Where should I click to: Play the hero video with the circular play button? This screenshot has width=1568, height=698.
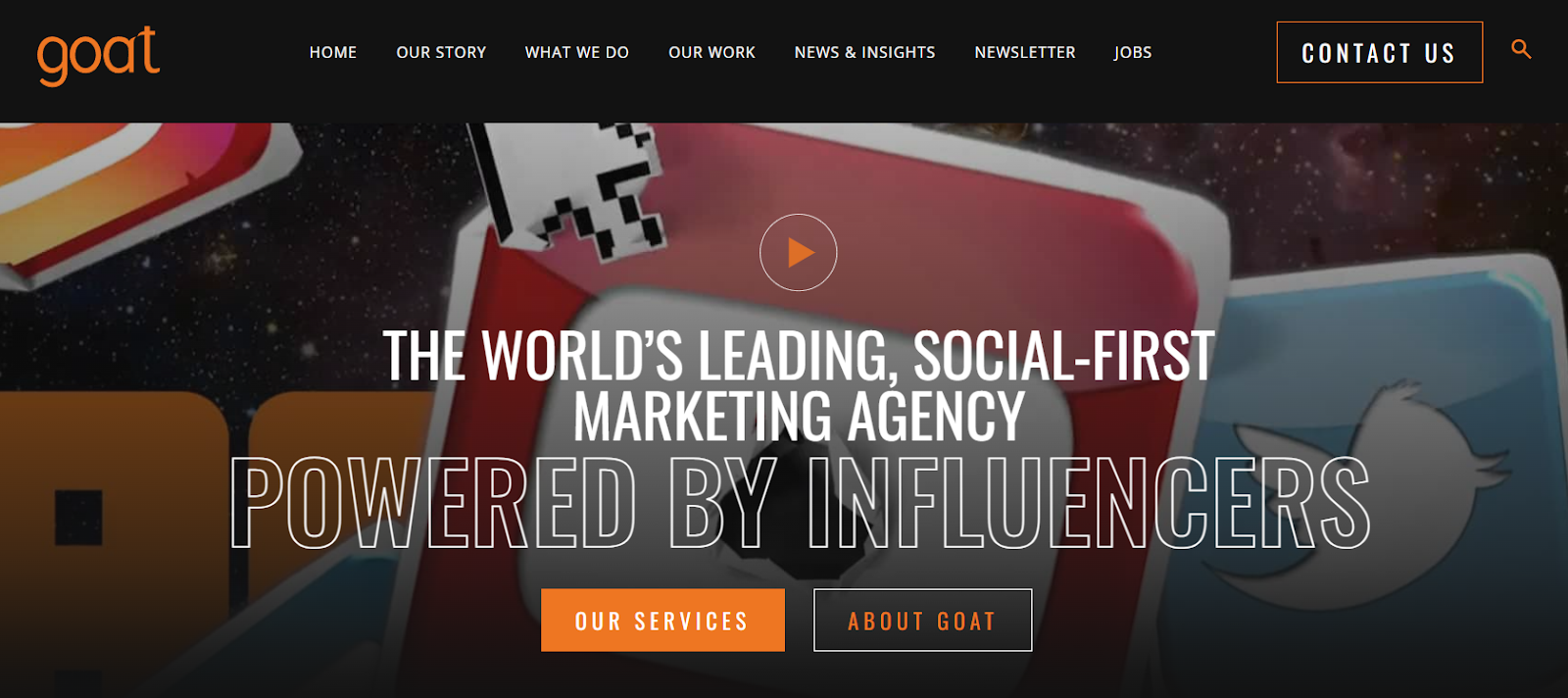[799, 252]
